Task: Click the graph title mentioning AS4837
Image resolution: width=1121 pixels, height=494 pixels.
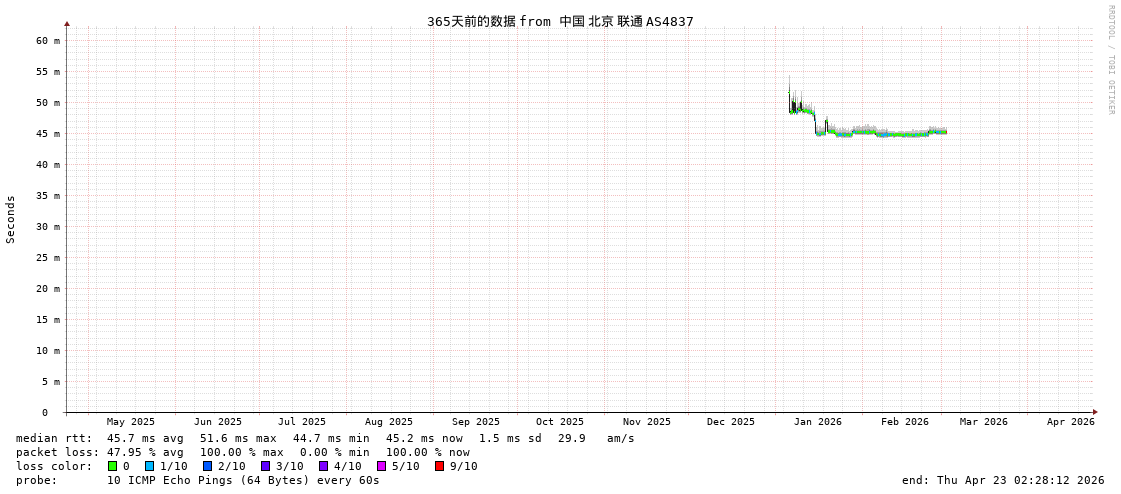Action: coord(560,21)
